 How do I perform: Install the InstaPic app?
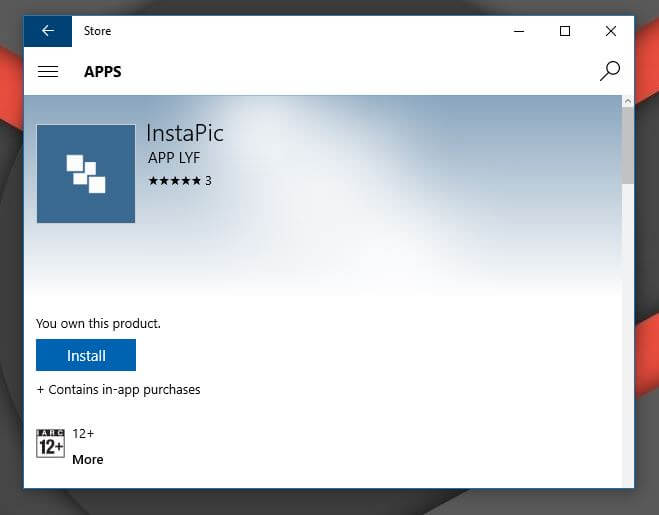[x=86, y=355]
